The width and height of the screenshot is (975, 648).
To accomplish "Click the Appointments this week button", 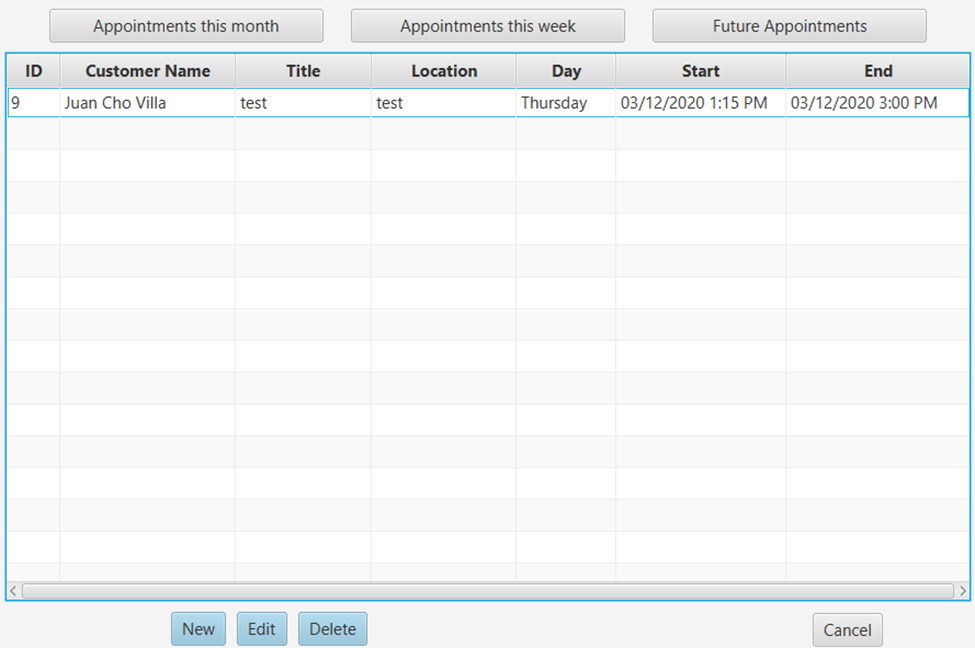I will coord(487,26).
